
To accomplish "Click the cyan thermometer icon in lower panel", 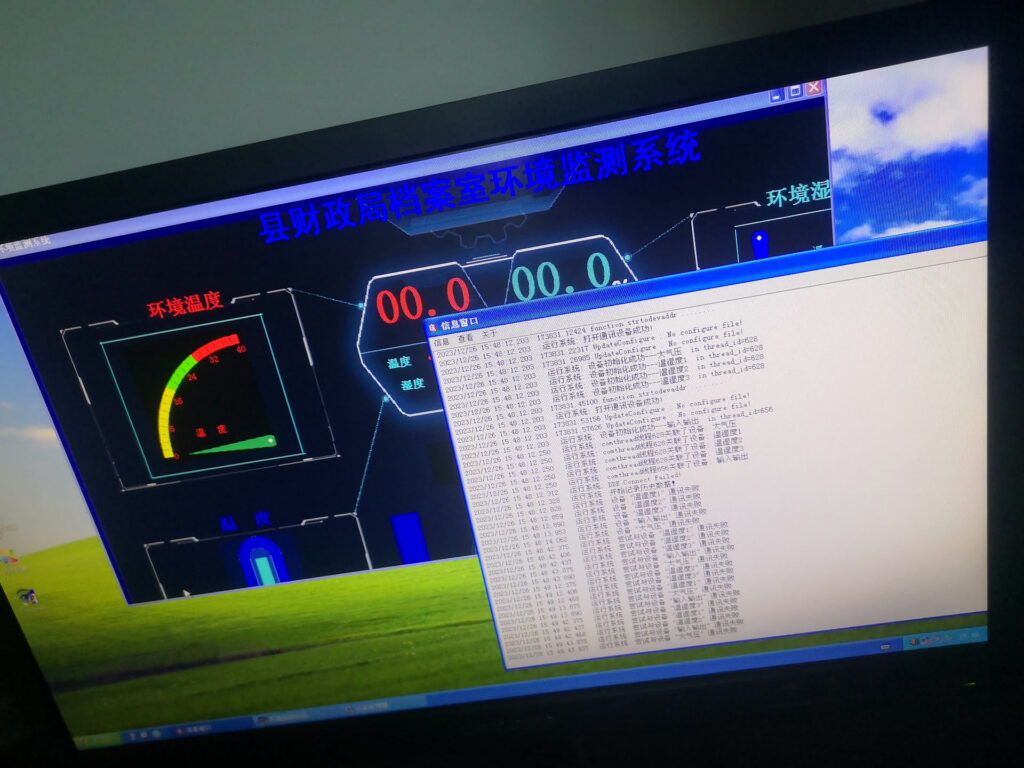I will (x=263, y=567).
